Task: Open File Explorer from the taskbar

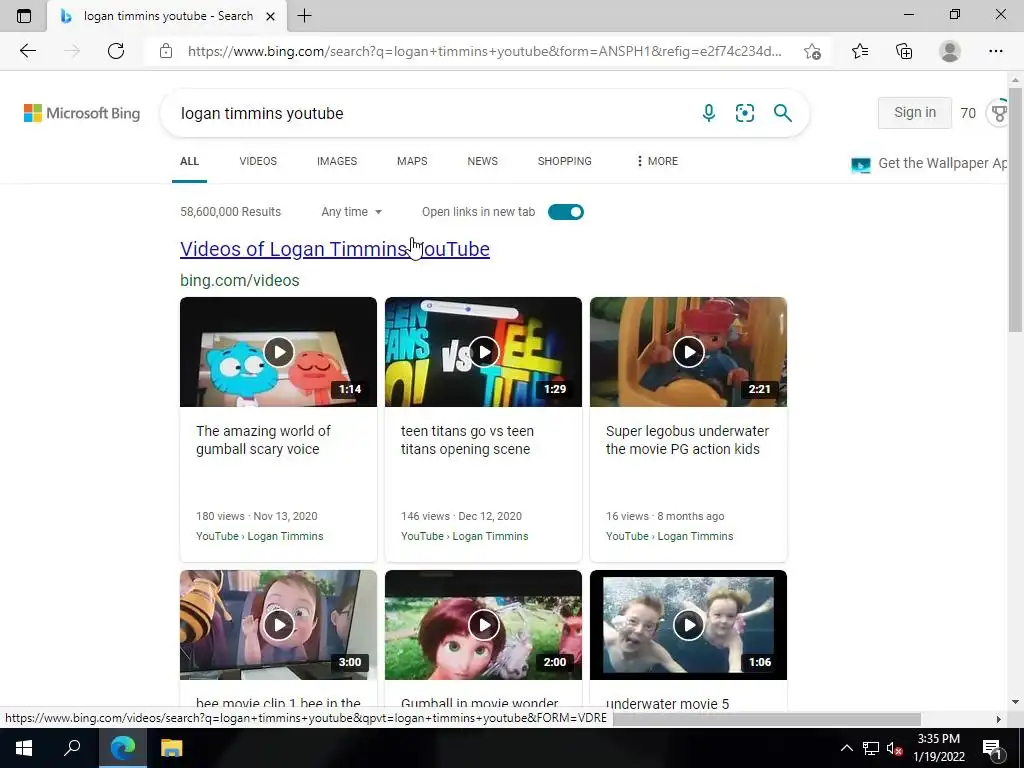Action: pyautogui.click(x=172, y=748)
